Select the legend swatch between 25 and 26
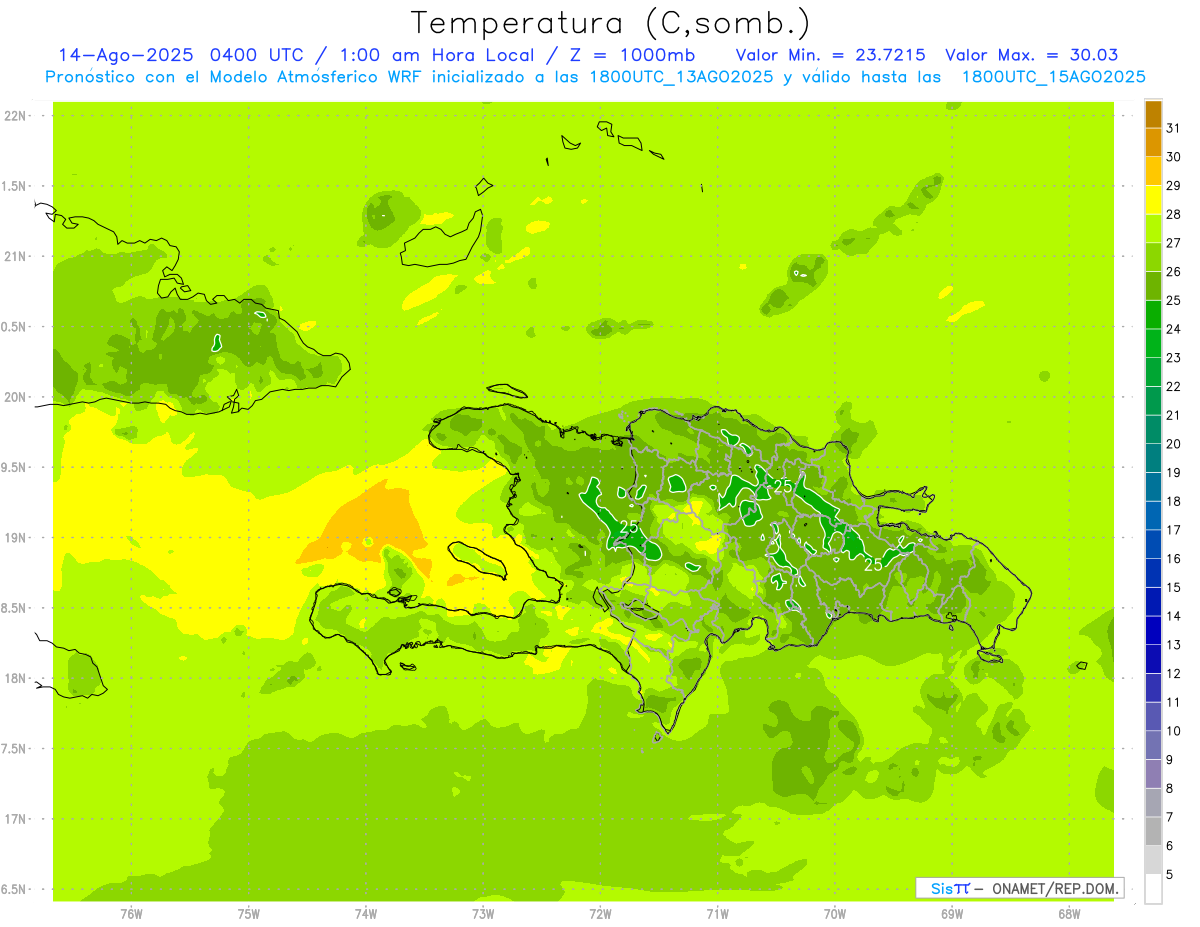 click(x=1153, y=286)
